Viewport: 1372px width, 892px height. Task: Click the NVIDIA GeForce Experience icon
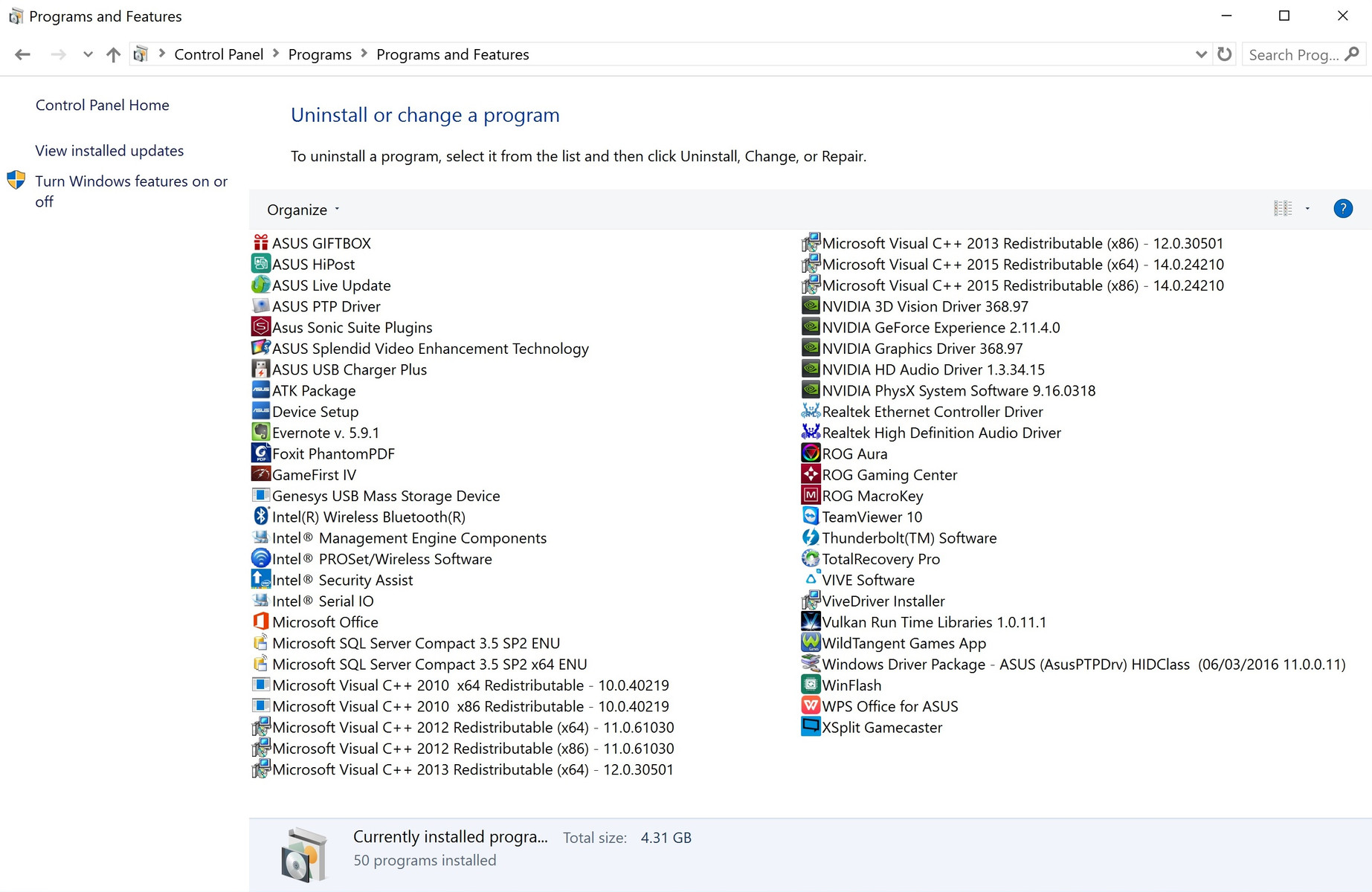pos(811,327)
